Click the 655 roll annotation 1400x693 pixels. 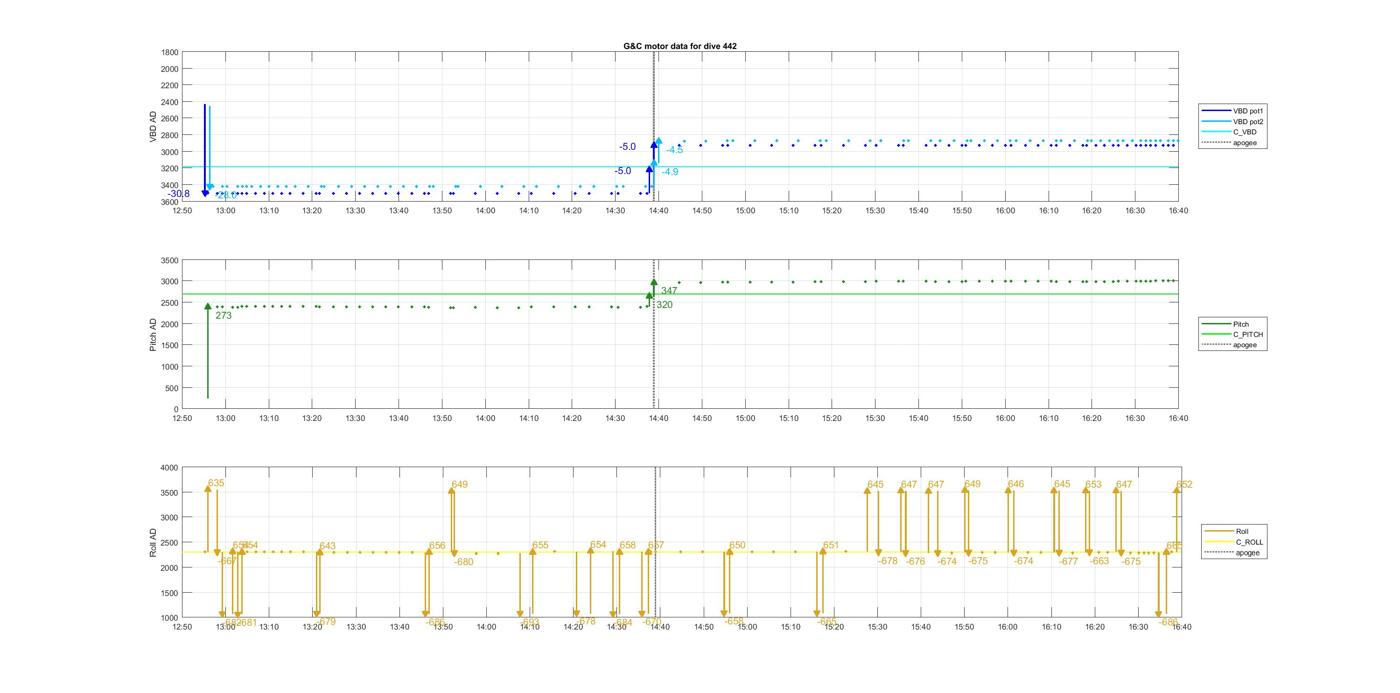click(x=540, y=545)
